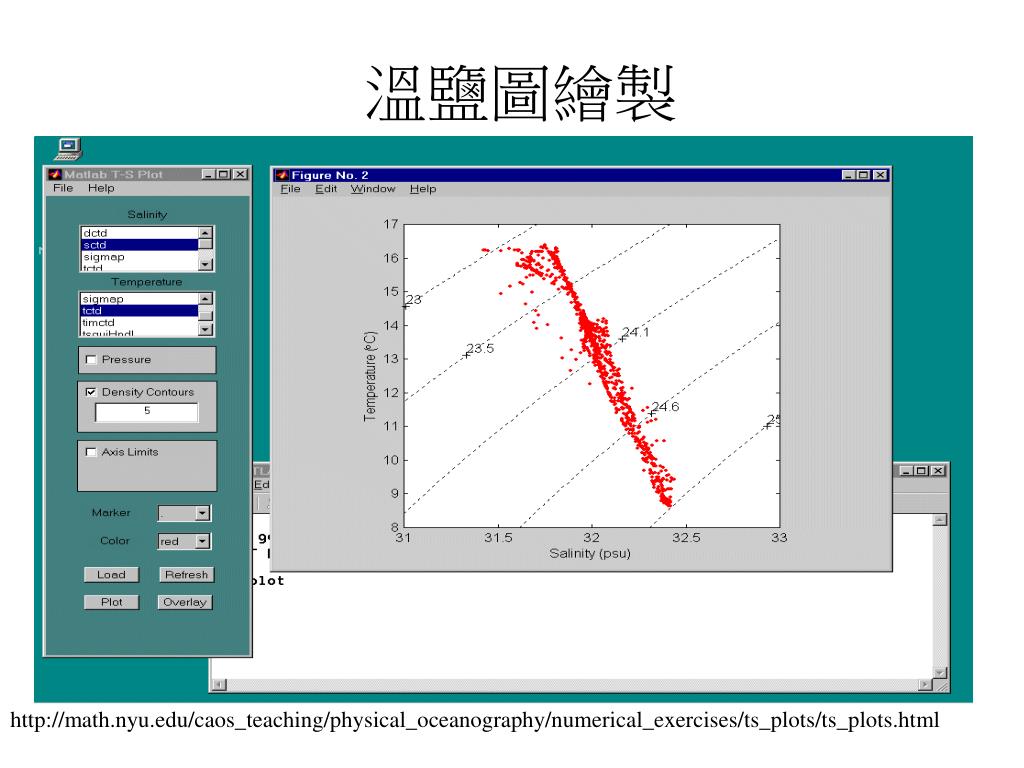Click the Temperature axis label on plot
Image resolution: width=1024 pixels, height=768 pixels.
tap(370, 377)
